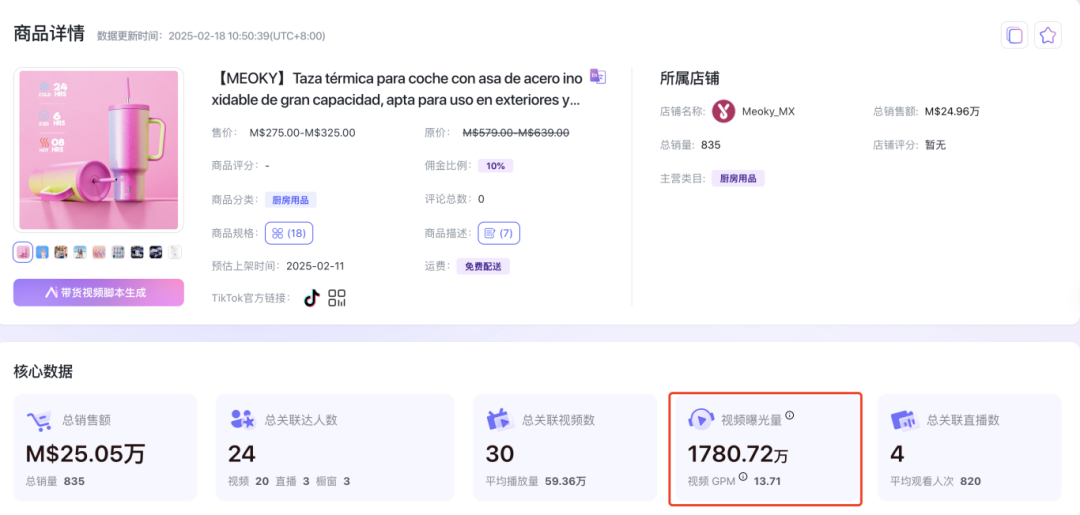Click the 总关联视频数 card icon
Screen dimensions: 1080x515
[499, 420]
